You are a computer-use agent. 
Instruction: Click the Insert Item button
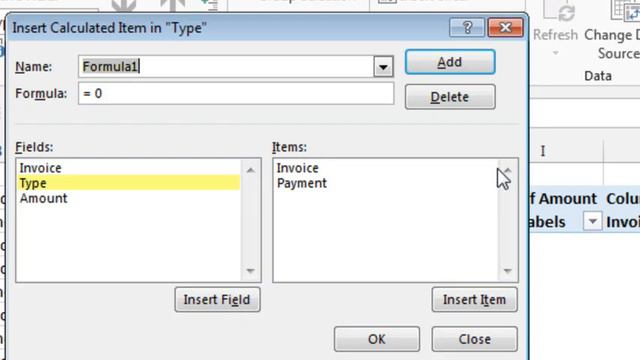(x=474, y=300)
